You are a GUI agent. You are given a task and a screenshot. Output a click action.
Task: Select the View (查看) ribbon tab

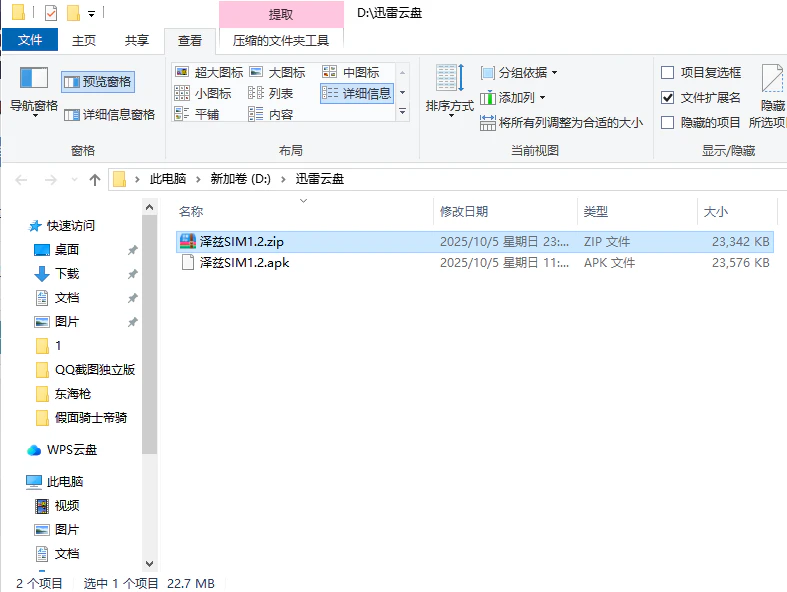190,41
